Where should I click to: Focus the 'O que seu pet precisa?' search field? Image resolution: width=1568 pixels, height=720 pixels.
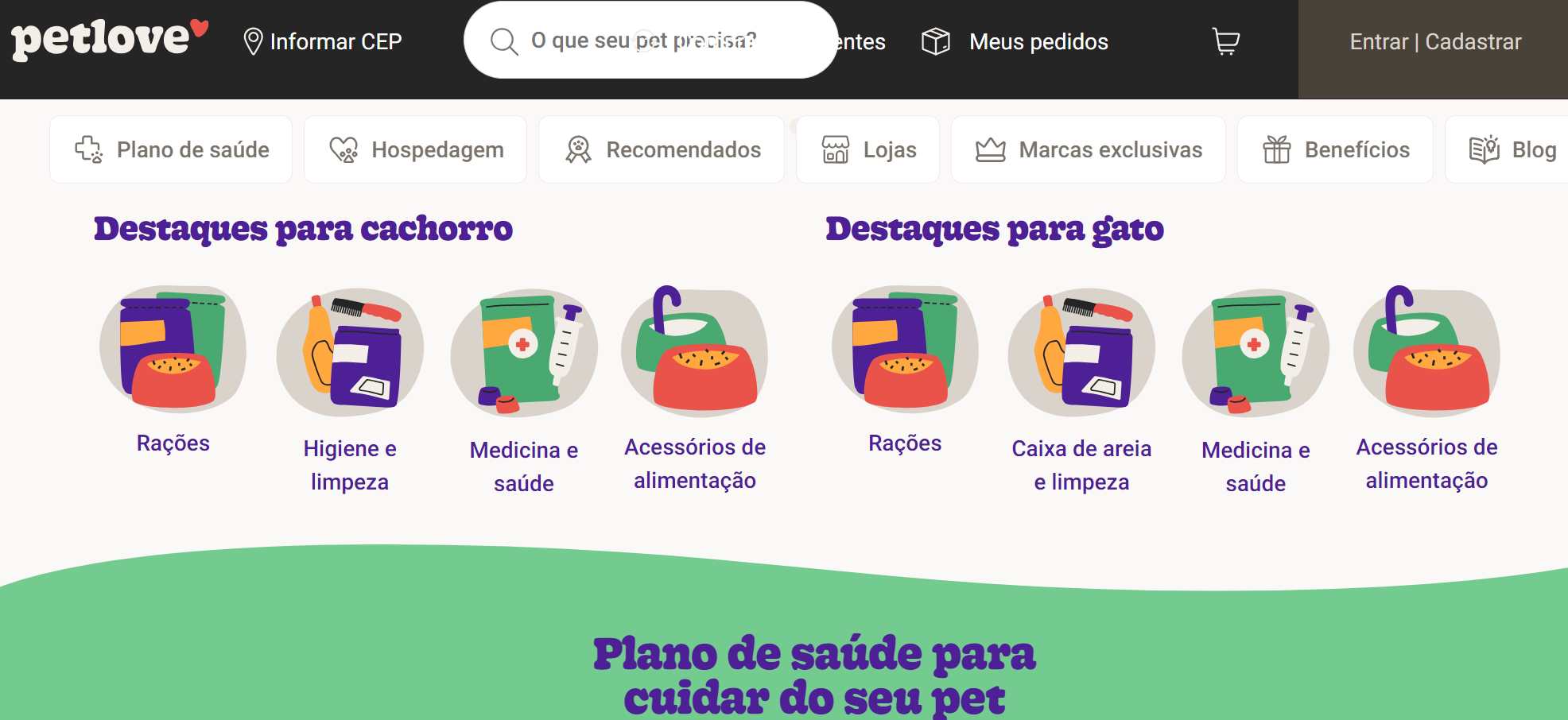click(650, 40)
